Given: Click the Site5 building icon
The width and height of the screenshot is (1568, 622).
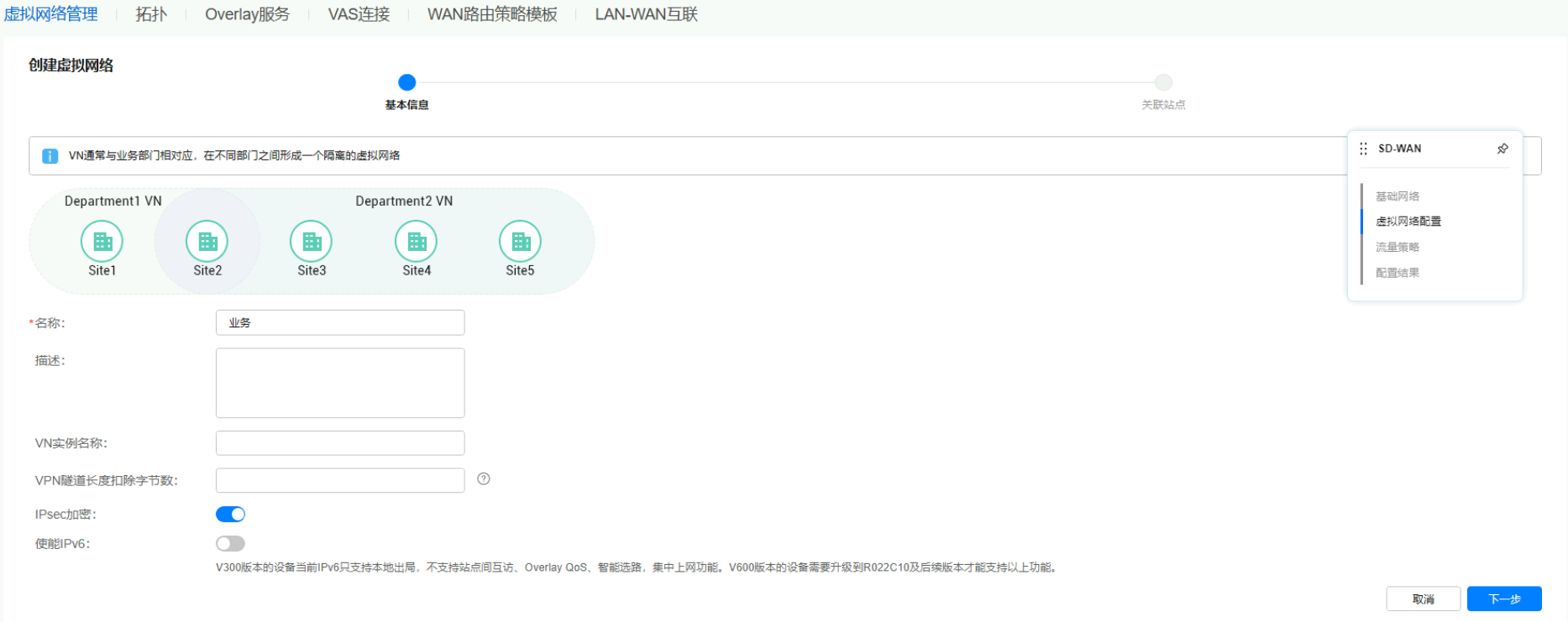Looking at the screenshot, I should click(520, 242).
